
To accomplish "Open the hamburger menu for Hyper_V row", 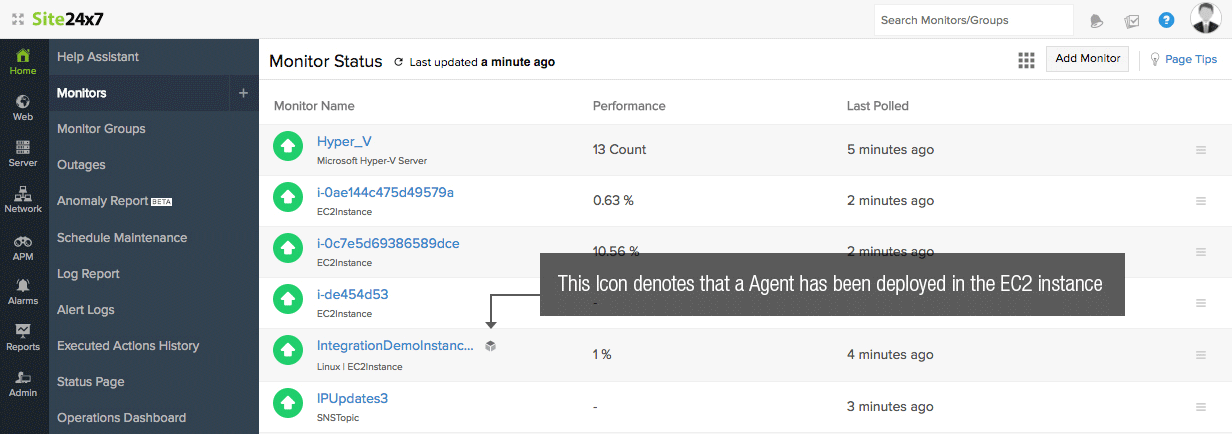I will [1201, 150].
